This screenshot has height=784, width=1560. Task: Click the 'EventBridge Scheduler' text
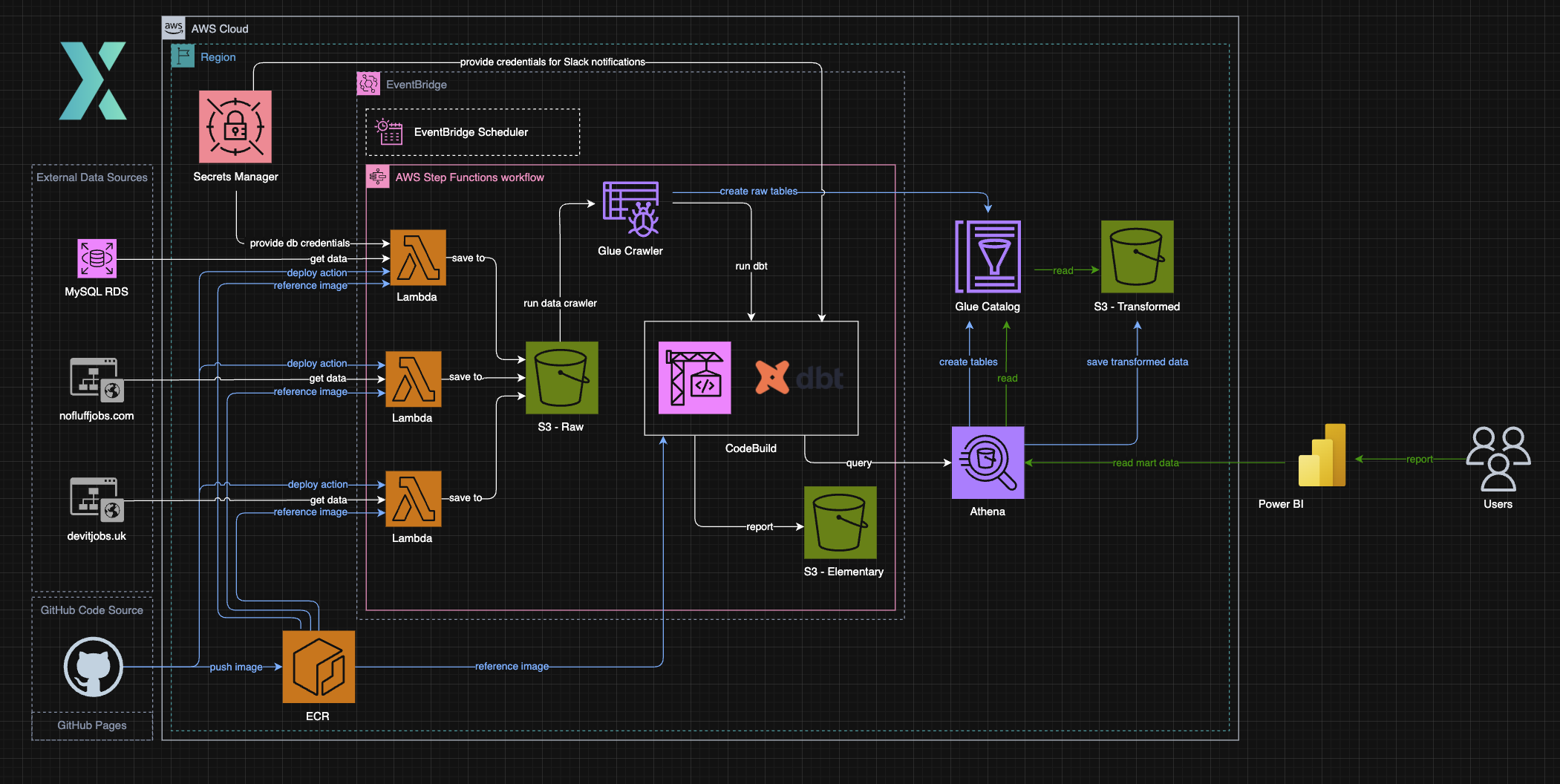(471, 132)
